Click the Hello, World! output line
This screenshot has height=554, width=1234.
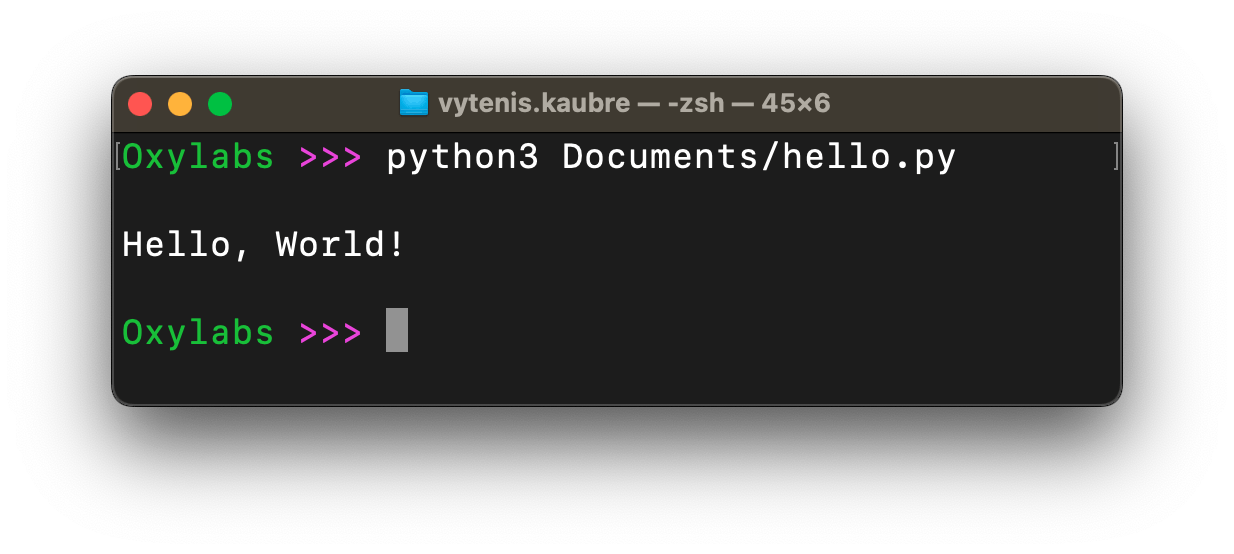click(264, 245)
